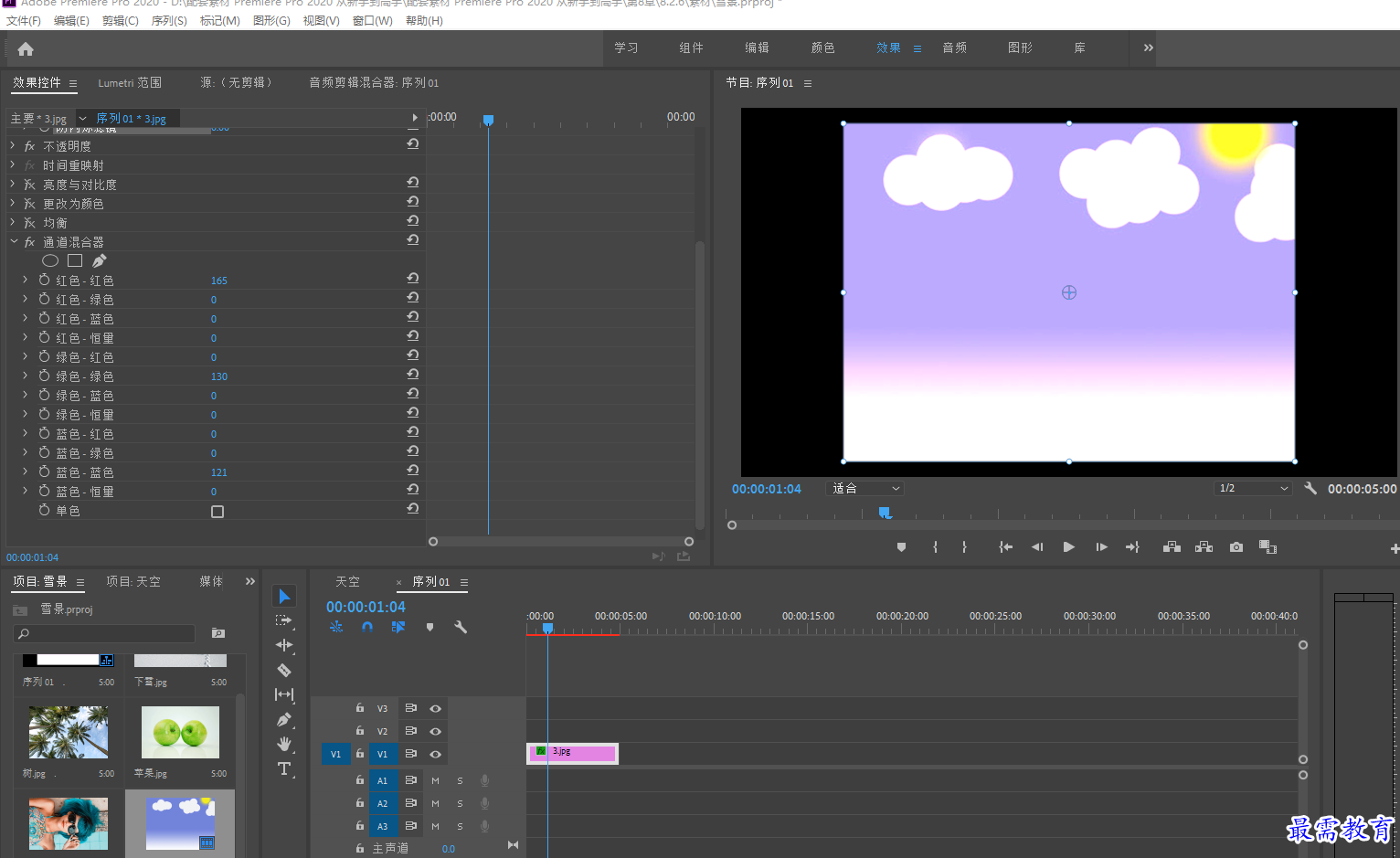Add marker in program monitor

coord(901,546)
